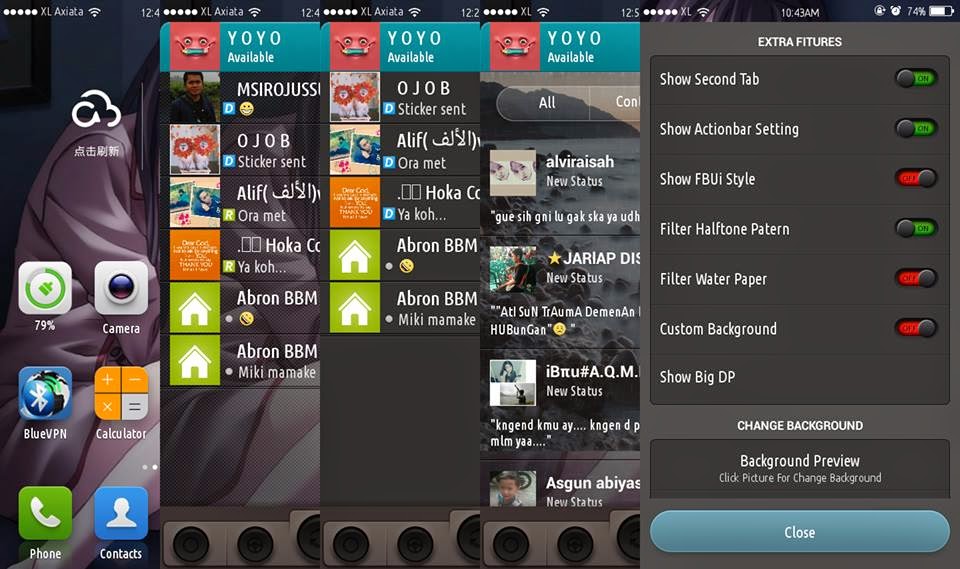
Task: Tap the cloud refresh icon
Action: [x=96, y=110]
